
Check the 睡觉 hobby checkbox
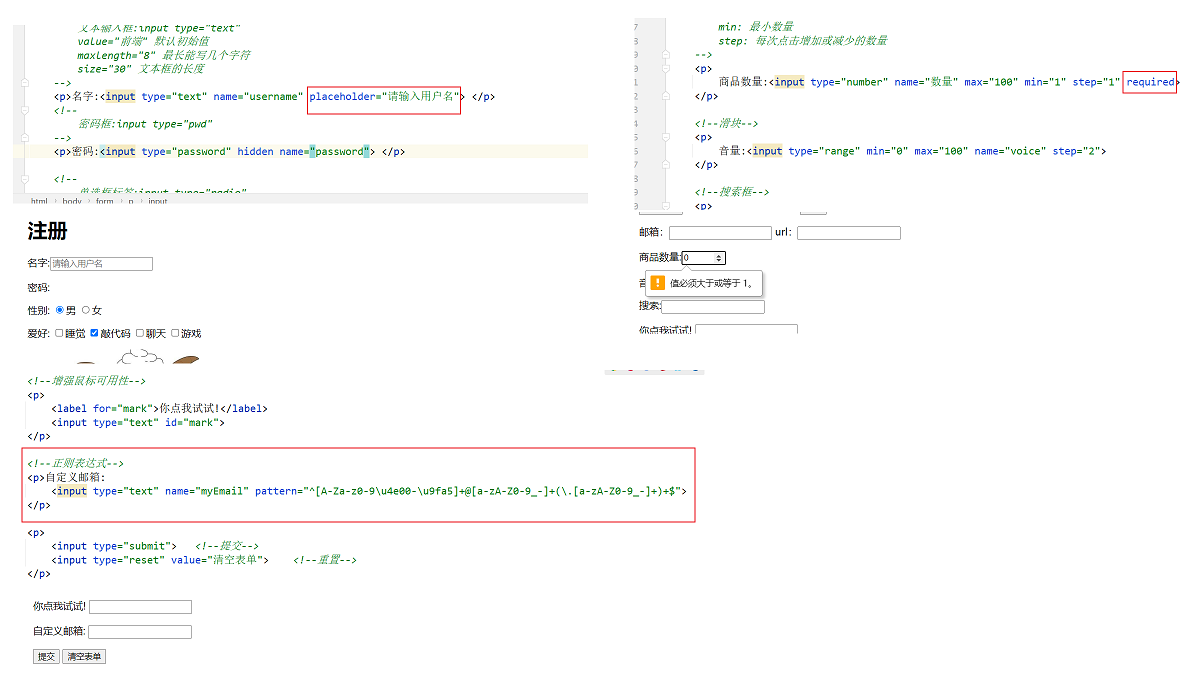click(x=60, y=333)
